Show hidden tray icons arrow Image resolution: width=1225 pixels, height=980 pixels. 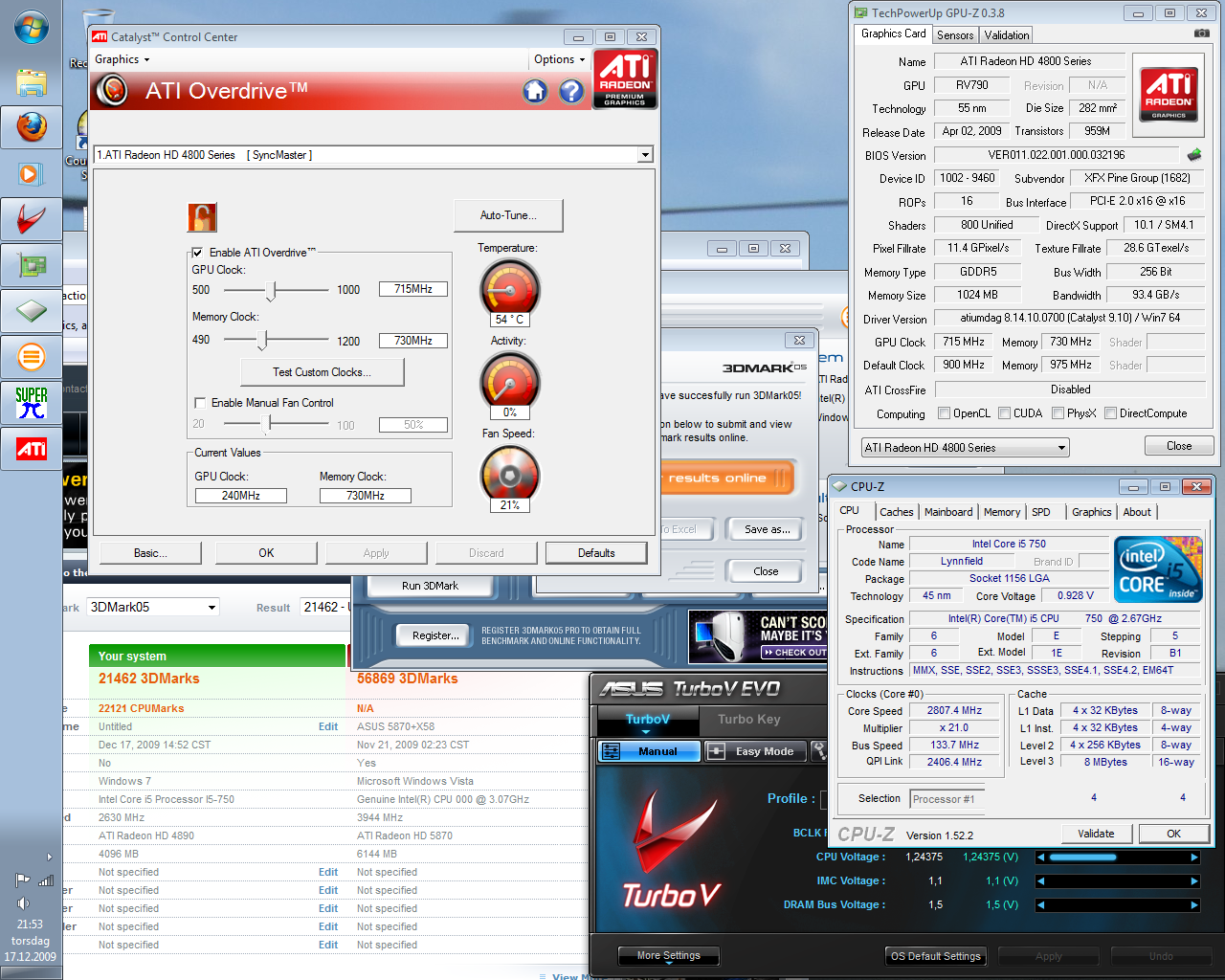tap(50, 857)
